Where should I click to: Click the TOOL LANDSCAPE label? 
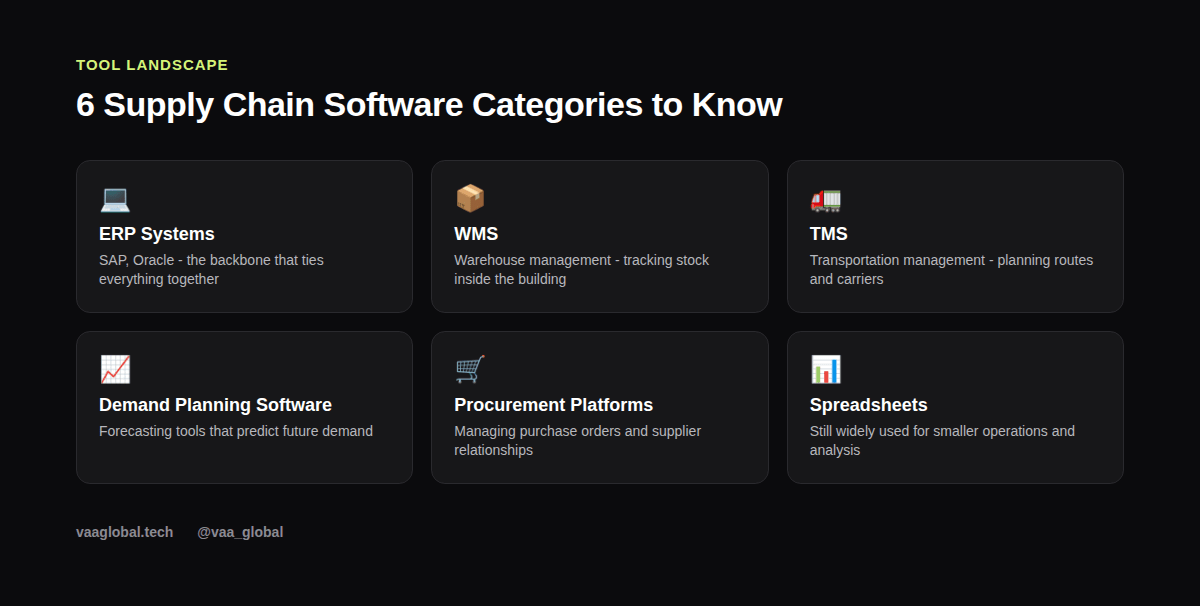pos(152,65)
